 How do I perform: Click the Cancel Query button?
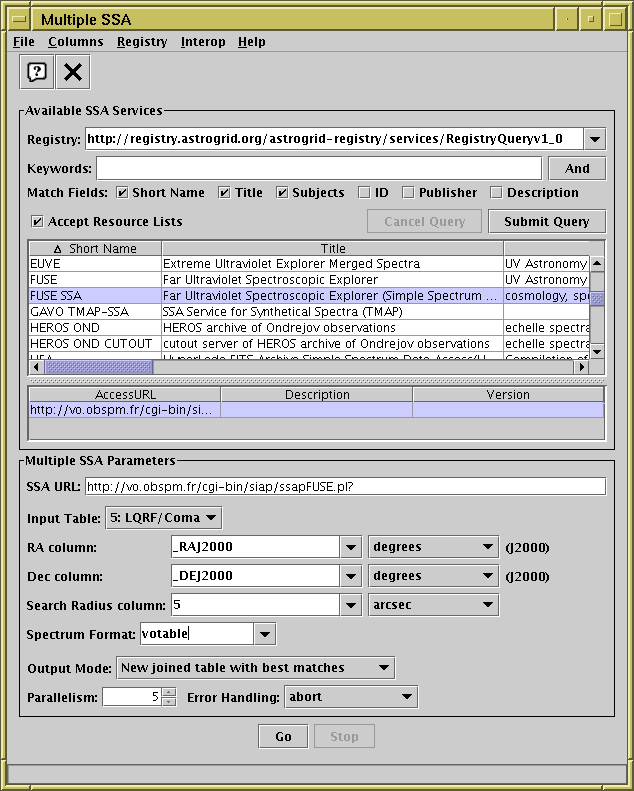pos(424,221)
